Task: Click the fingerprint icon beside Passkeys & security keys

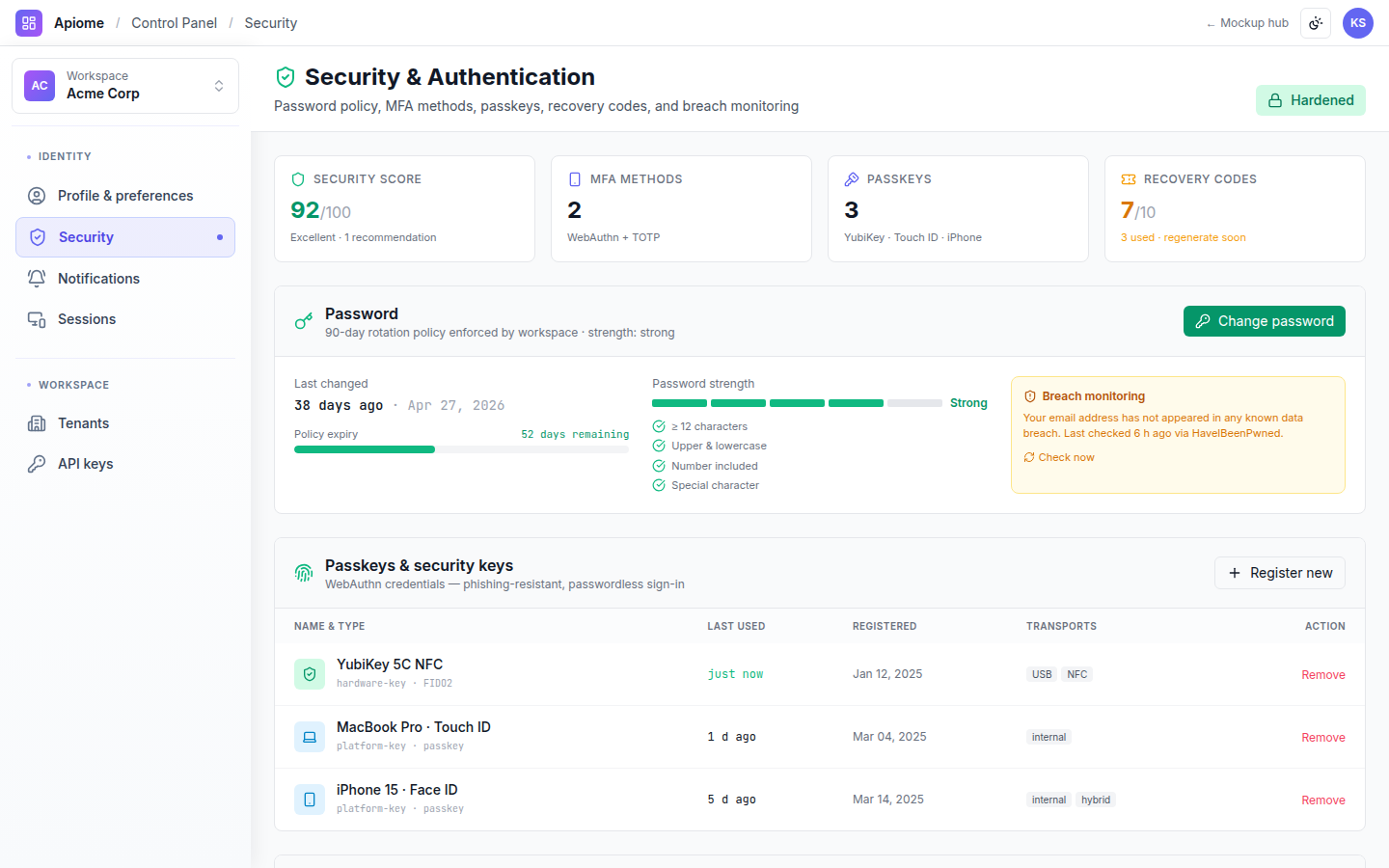Action: [304, 573]
